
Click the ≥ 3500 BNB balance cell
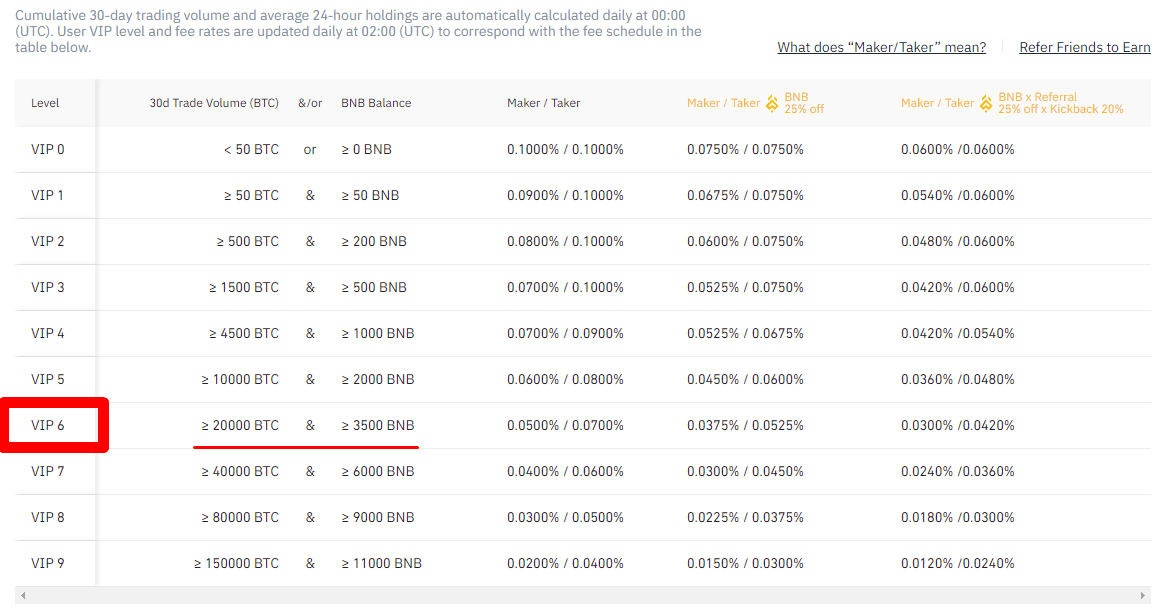(378, 425)
